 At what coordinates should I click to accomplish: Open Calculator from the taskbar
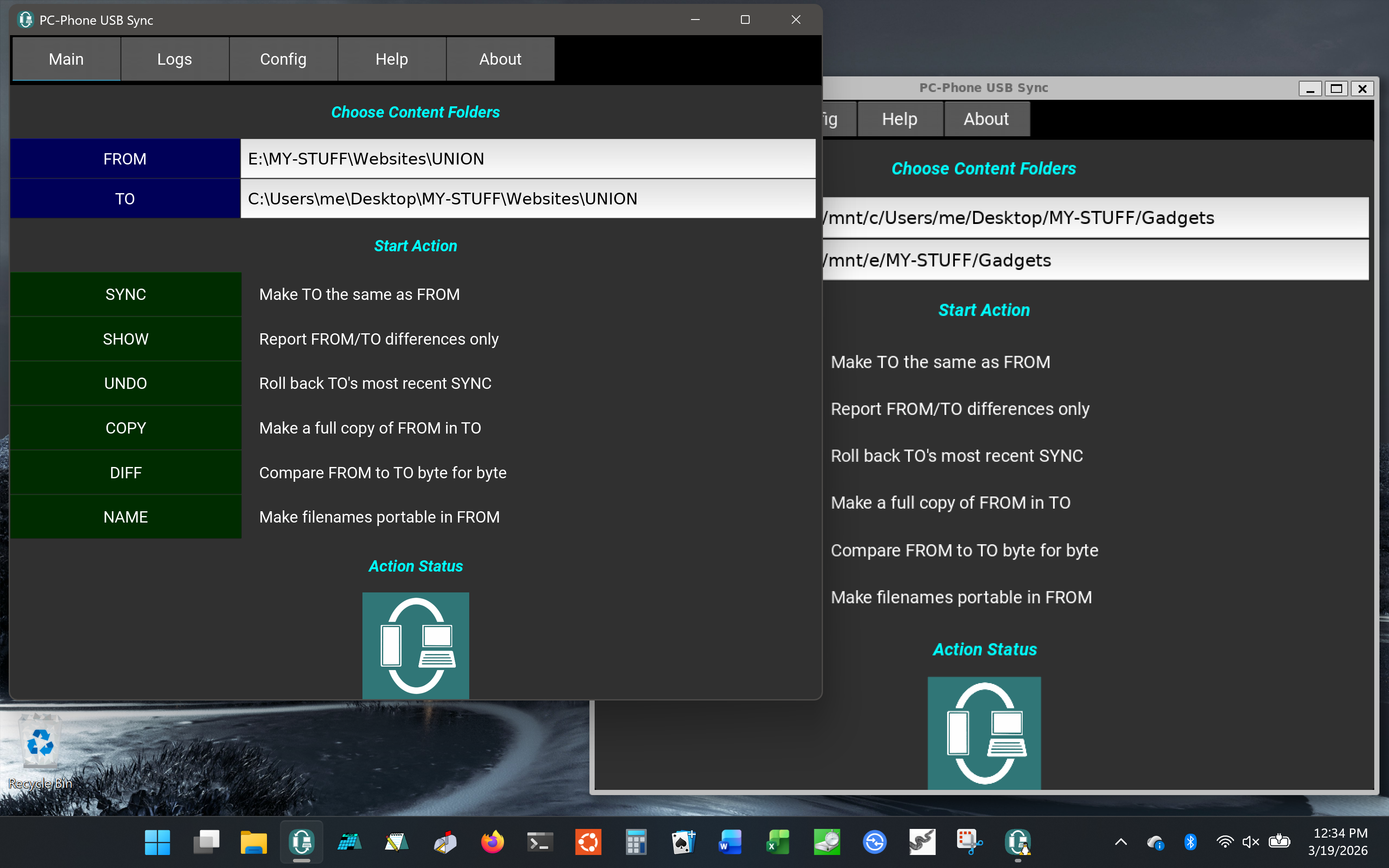[x=635, y=842]
